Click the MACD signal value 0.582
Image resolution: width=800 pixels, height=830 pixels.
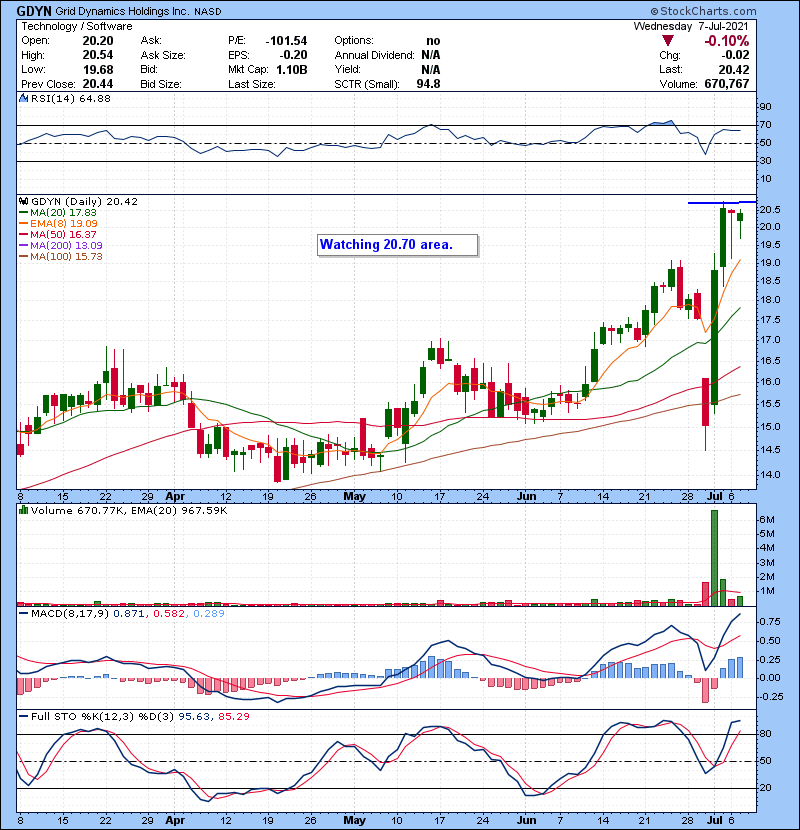169,614
